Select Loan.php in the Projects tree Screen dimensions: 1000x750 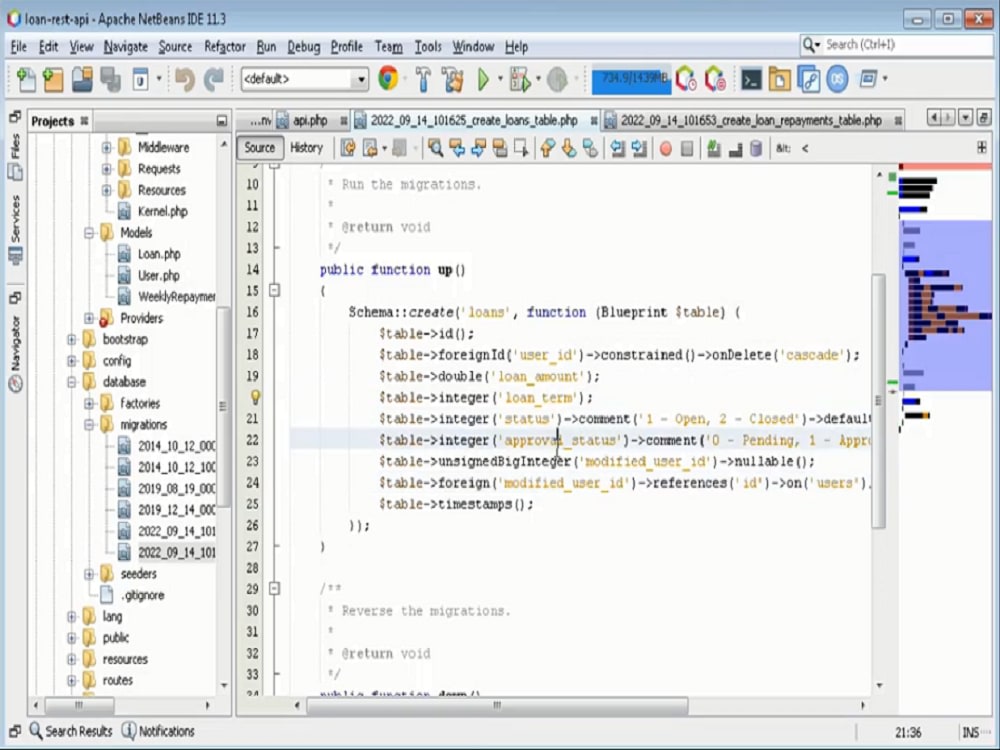pos(159,254)
